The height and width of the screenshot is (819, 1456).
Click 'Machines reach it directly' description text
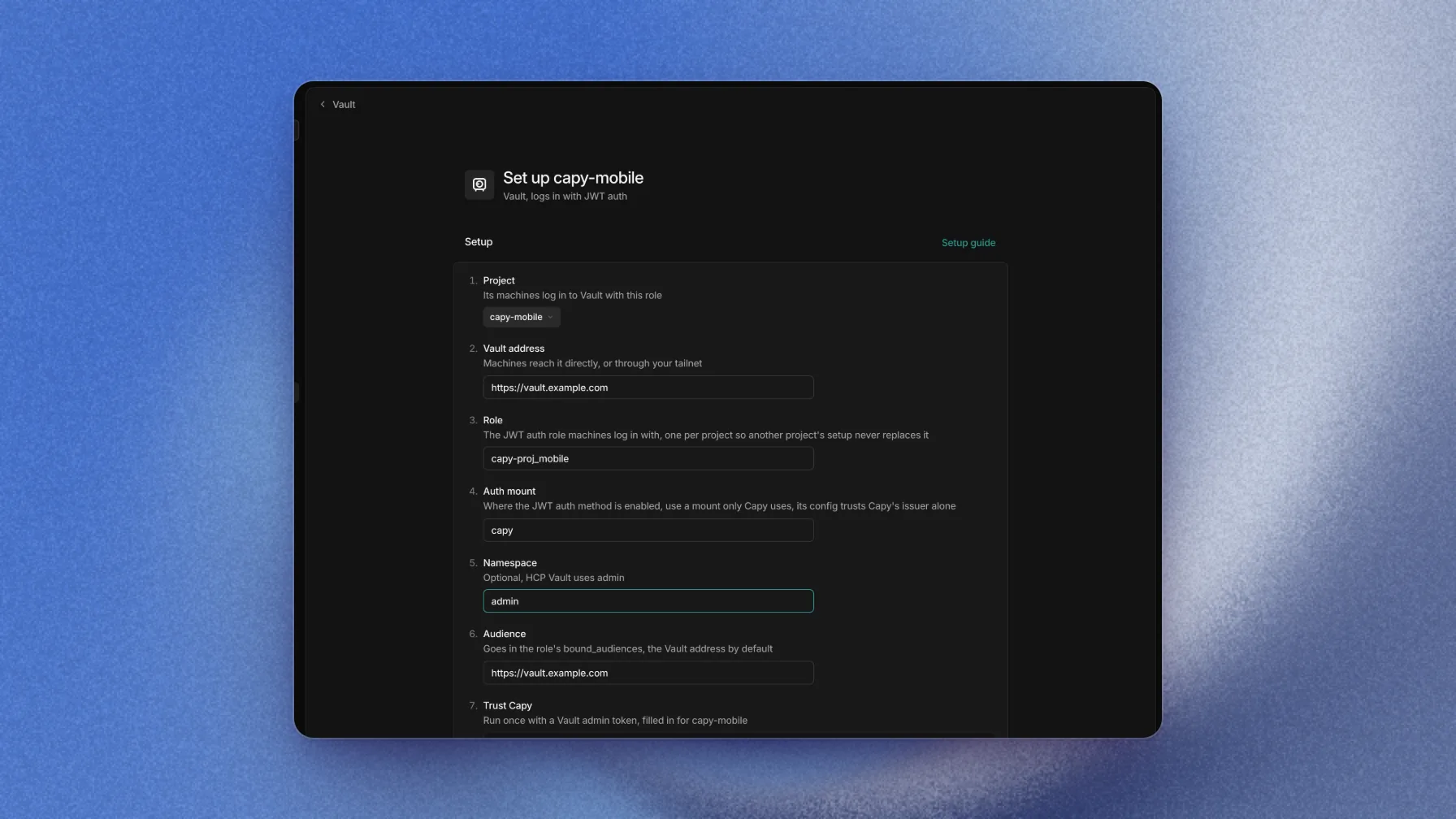592,364
